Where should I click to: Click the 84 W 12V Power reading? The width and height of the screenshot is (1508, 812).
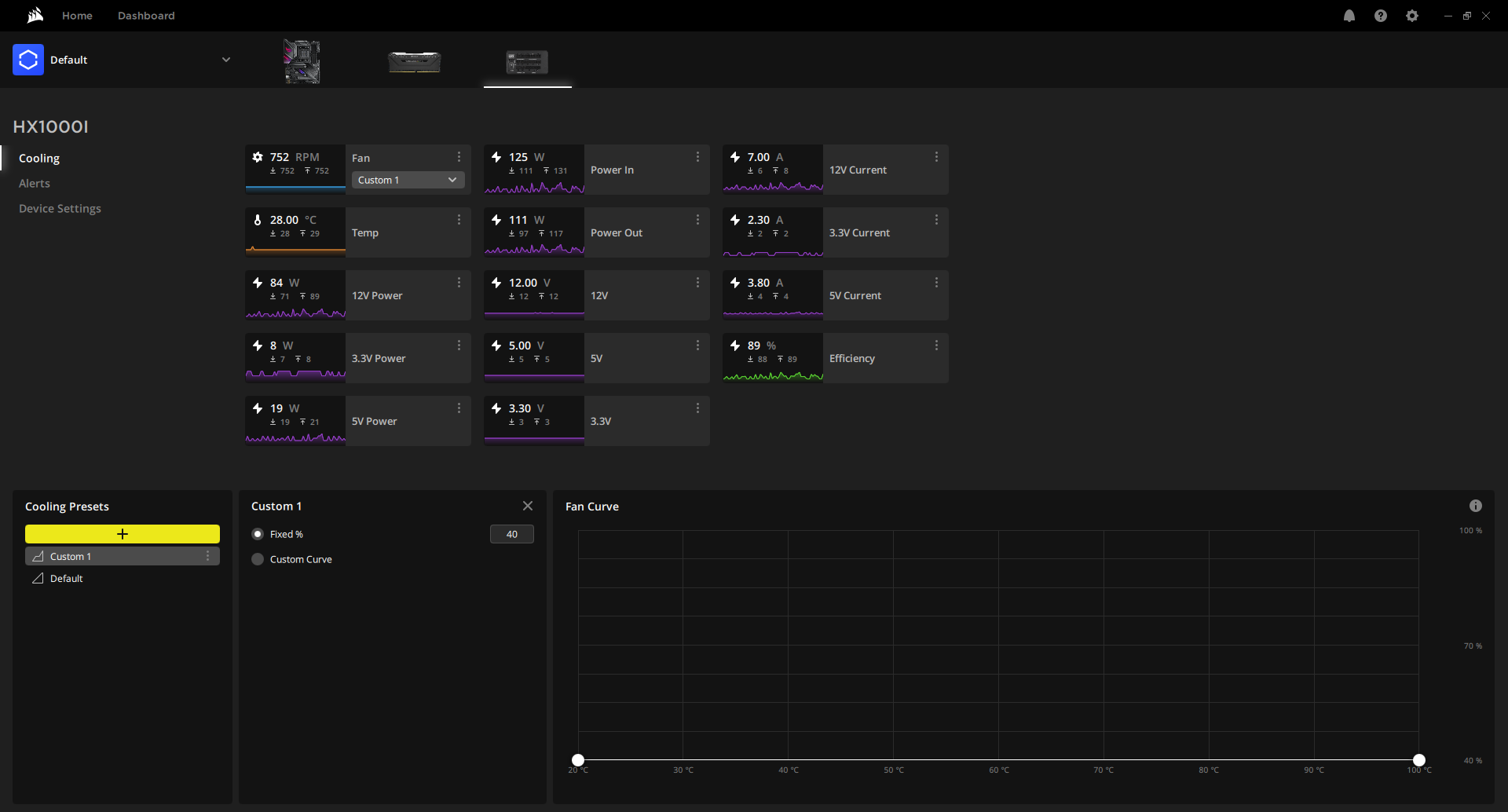[284, 283]
